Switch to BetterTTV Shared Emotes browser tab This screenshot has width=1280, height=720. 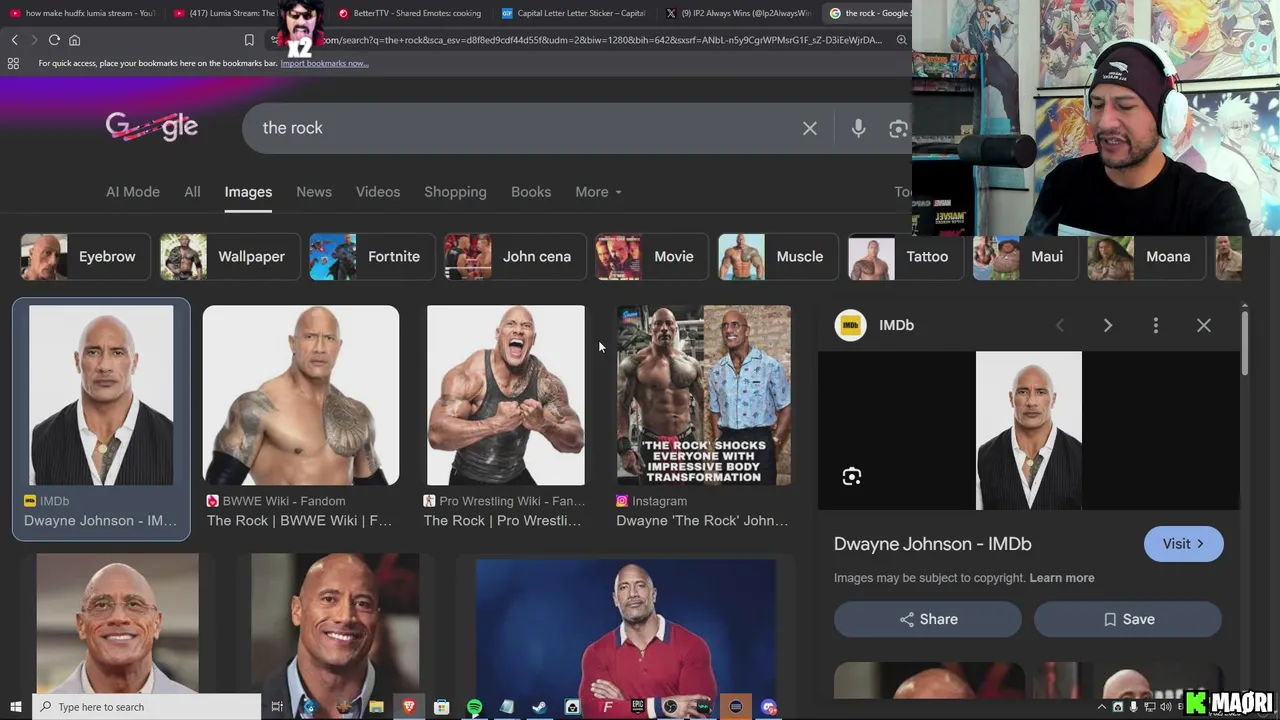(410, 13)
